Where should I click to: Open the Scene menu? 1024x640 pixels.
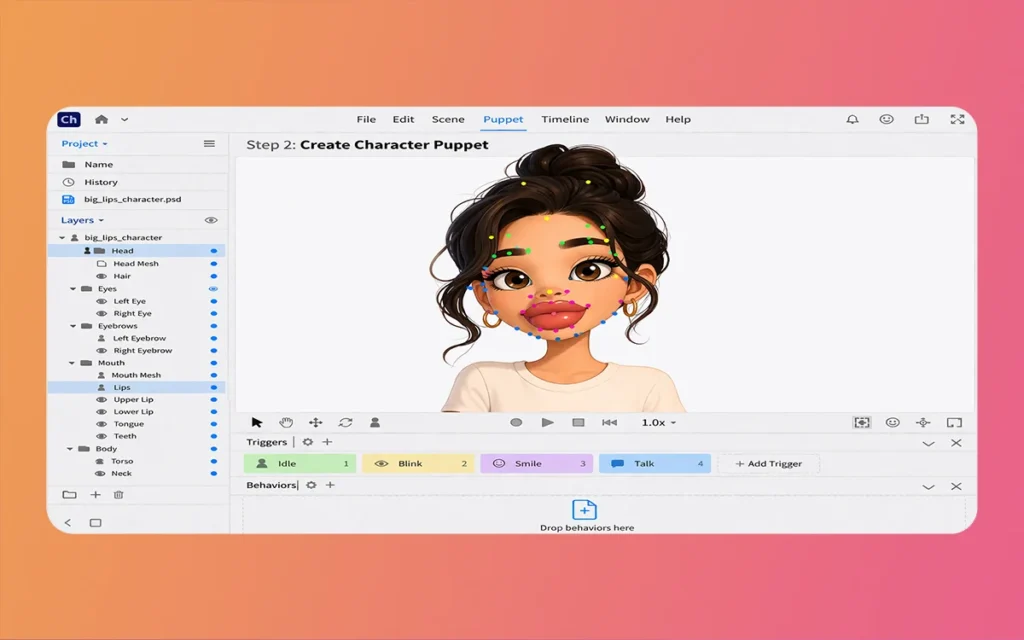[x=448, y=119]
